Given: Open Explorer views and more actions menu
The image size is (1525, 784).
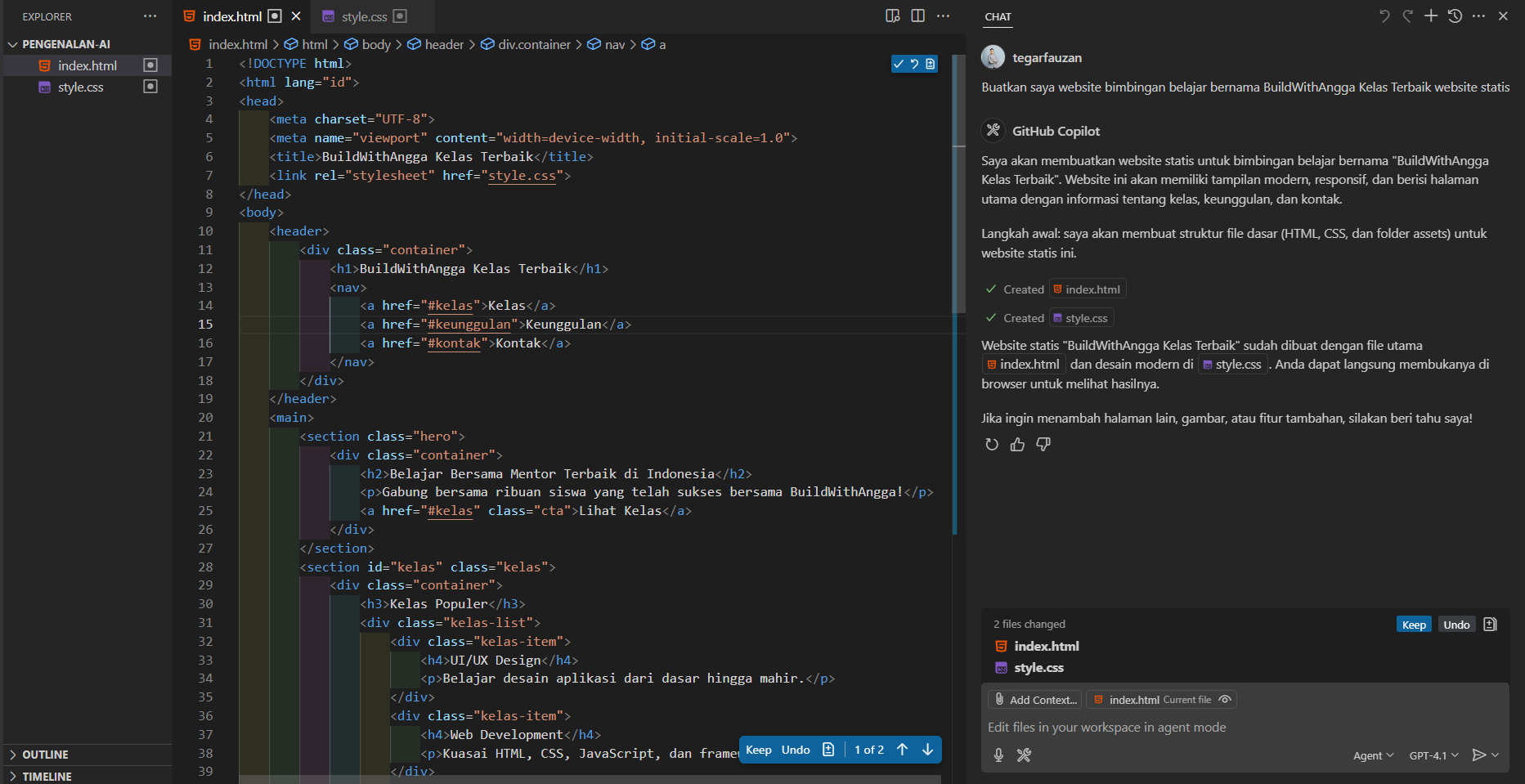Looking at the screenshot, I should [x=150, y=16].
